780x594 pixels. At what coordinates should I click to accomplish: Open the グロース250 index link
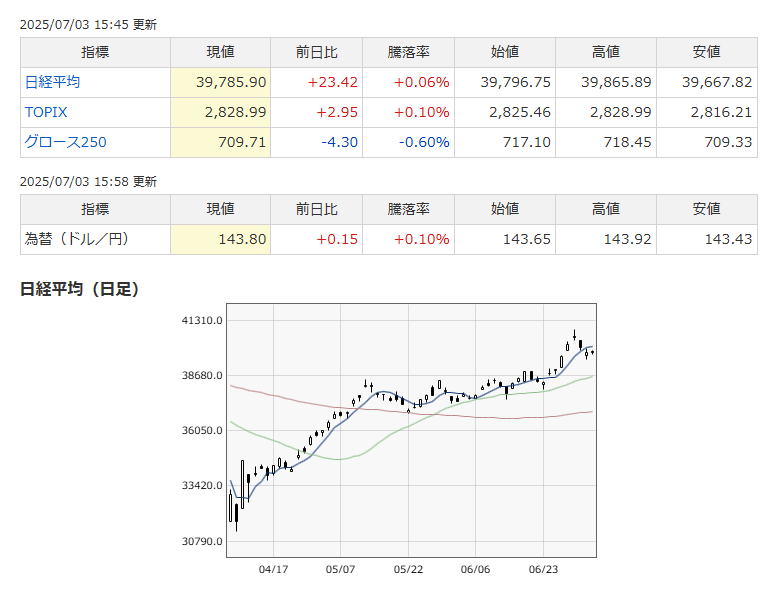point(65,142)
